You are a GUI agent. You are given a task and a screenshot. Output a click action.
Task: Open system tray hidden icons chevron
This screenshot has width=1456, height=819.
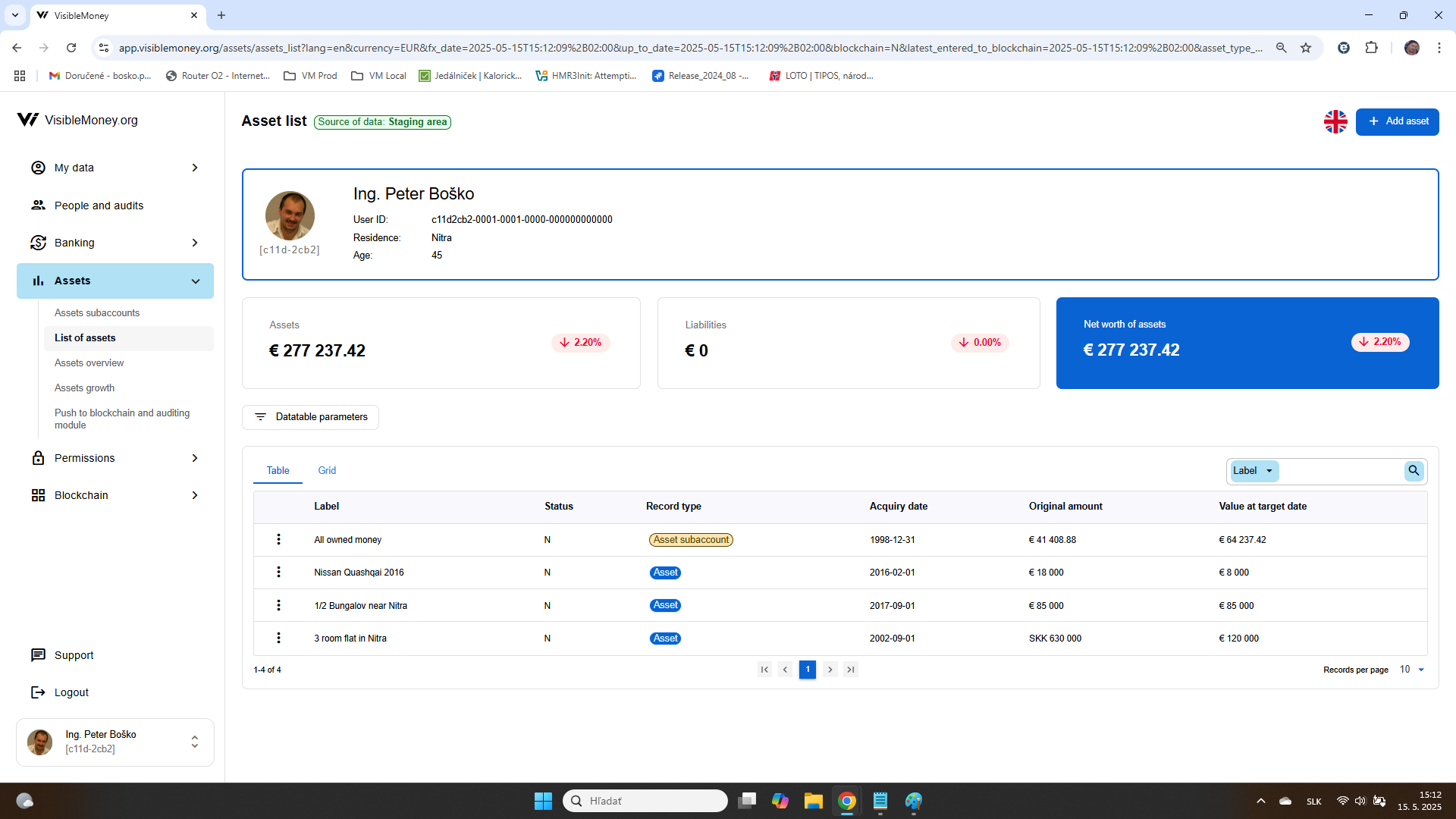(1260, 801)
